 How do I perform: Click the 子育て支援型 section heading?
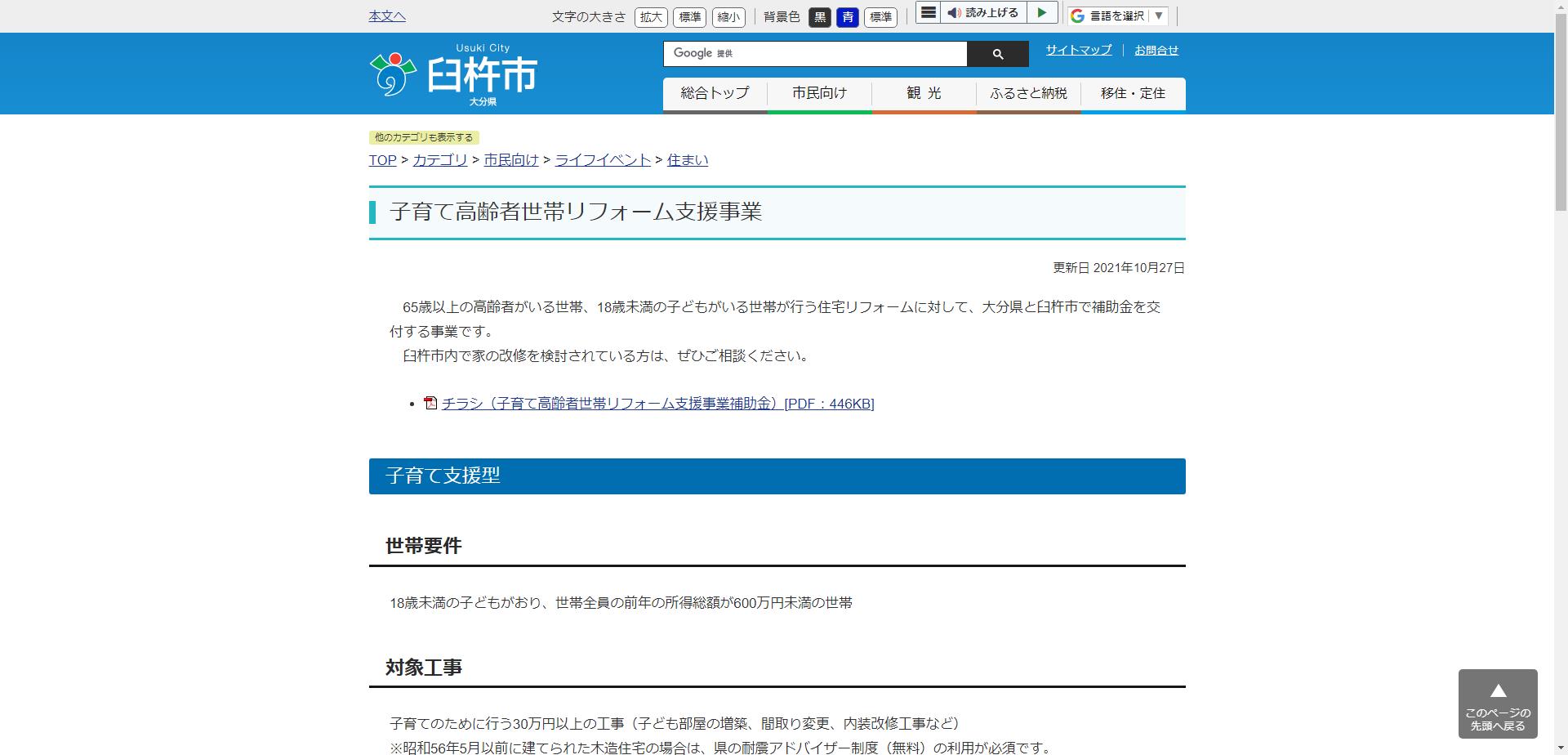point(777,476)
